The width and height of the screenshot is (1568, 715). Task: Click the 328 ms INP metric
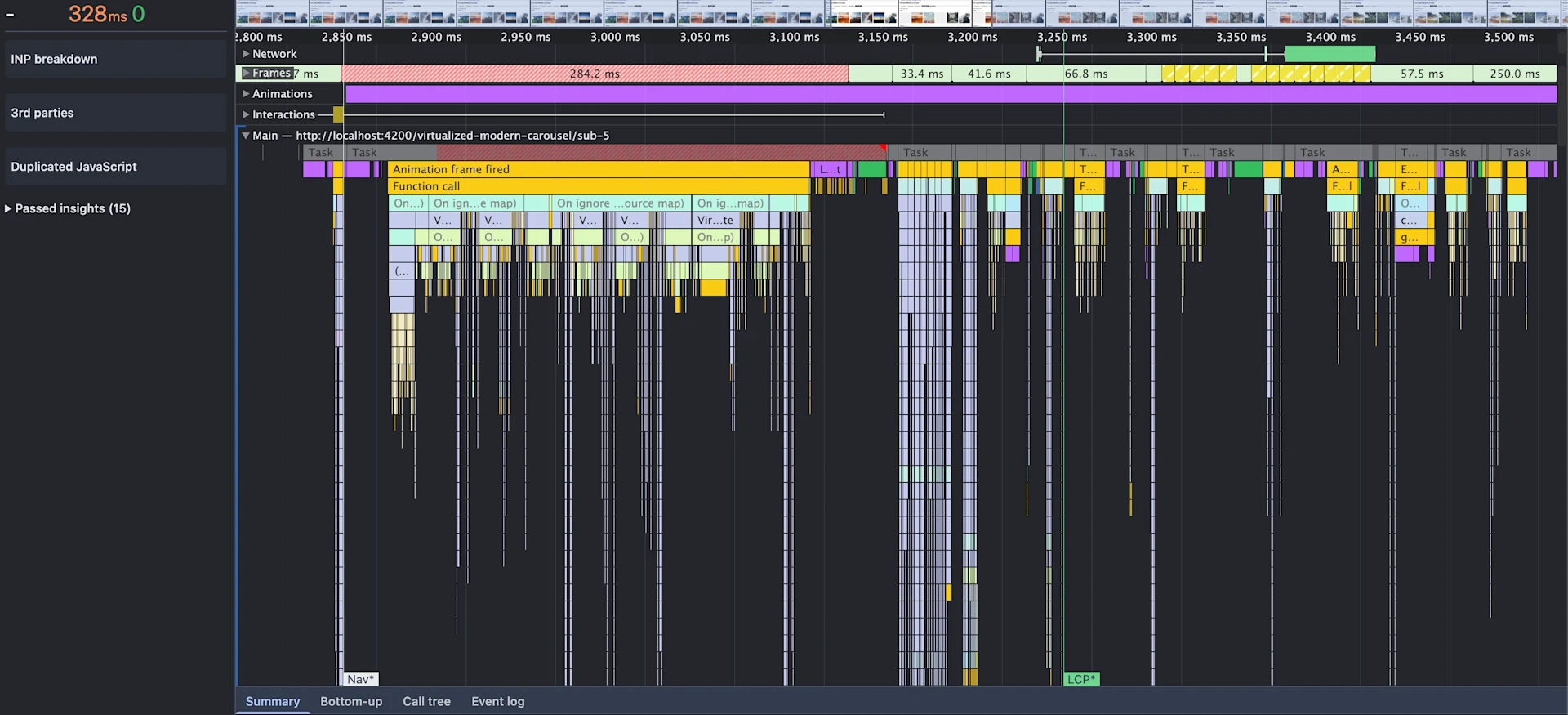[x=98, y=14]
